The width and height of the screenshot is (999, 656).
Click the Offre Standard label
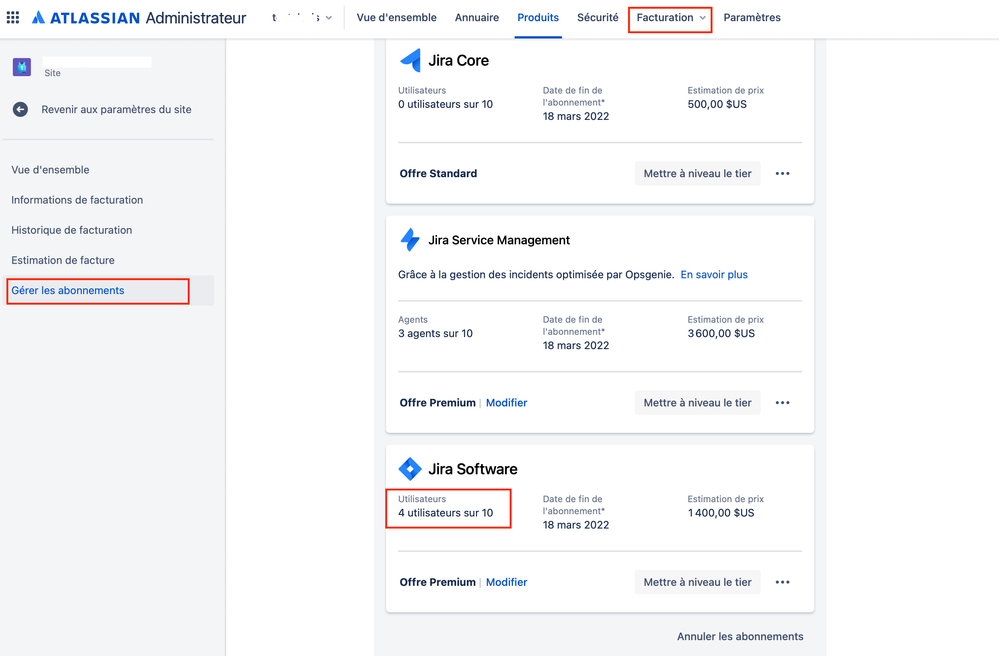click(x=438, y=173)
